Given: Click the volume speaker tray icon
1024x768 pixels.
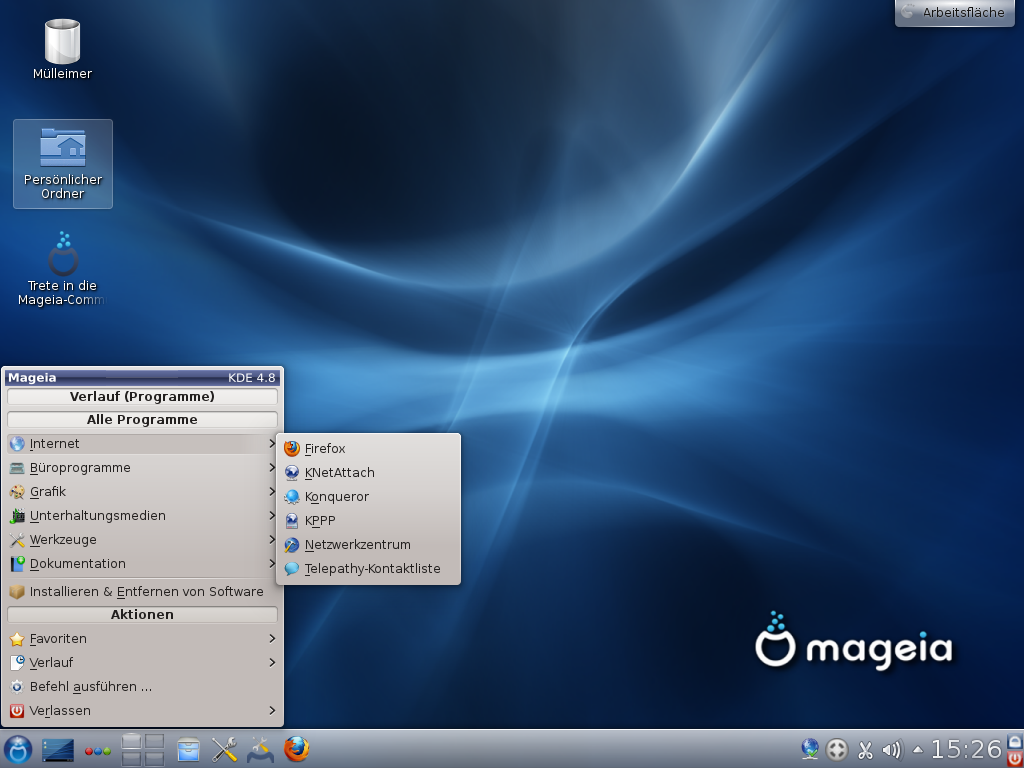Looking at the screenshot, I should [x=891, y=750].
